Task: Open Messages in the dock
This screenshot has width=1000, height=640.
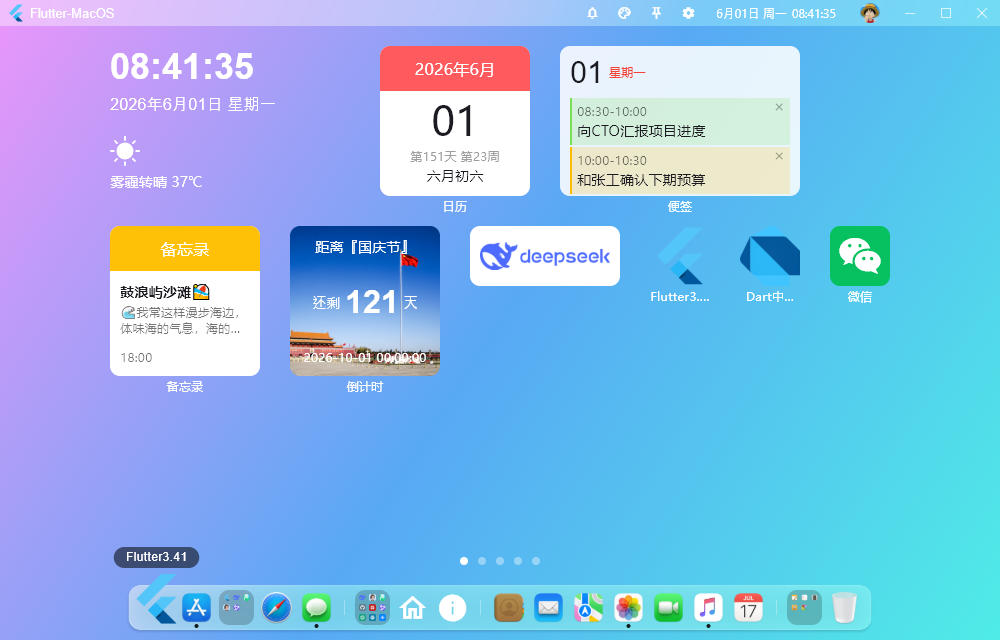Action: click(x=316, y=607)
